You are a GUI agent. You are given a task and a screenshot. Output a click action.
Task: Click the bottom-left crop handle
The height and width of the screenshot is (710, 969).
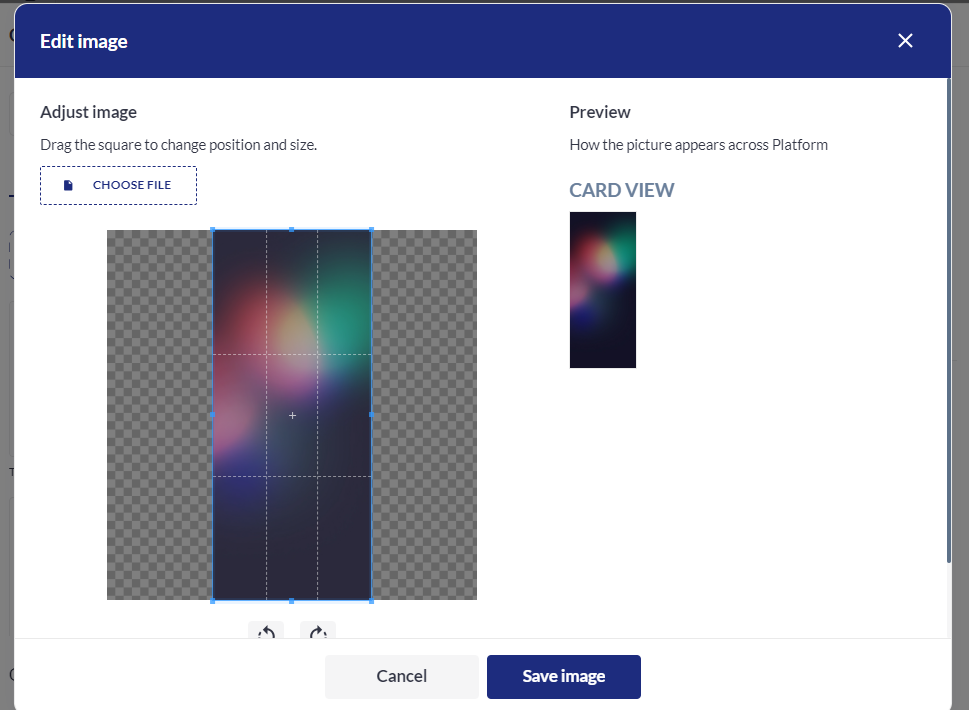212,600
